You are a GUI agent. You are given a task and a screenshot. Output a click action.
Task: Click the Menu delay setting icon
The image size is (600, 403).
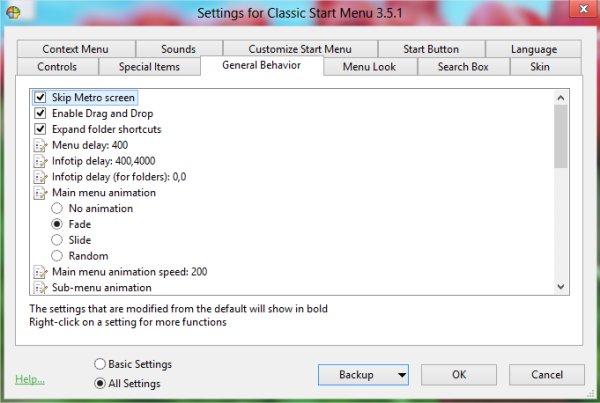(x=40, y=145)
